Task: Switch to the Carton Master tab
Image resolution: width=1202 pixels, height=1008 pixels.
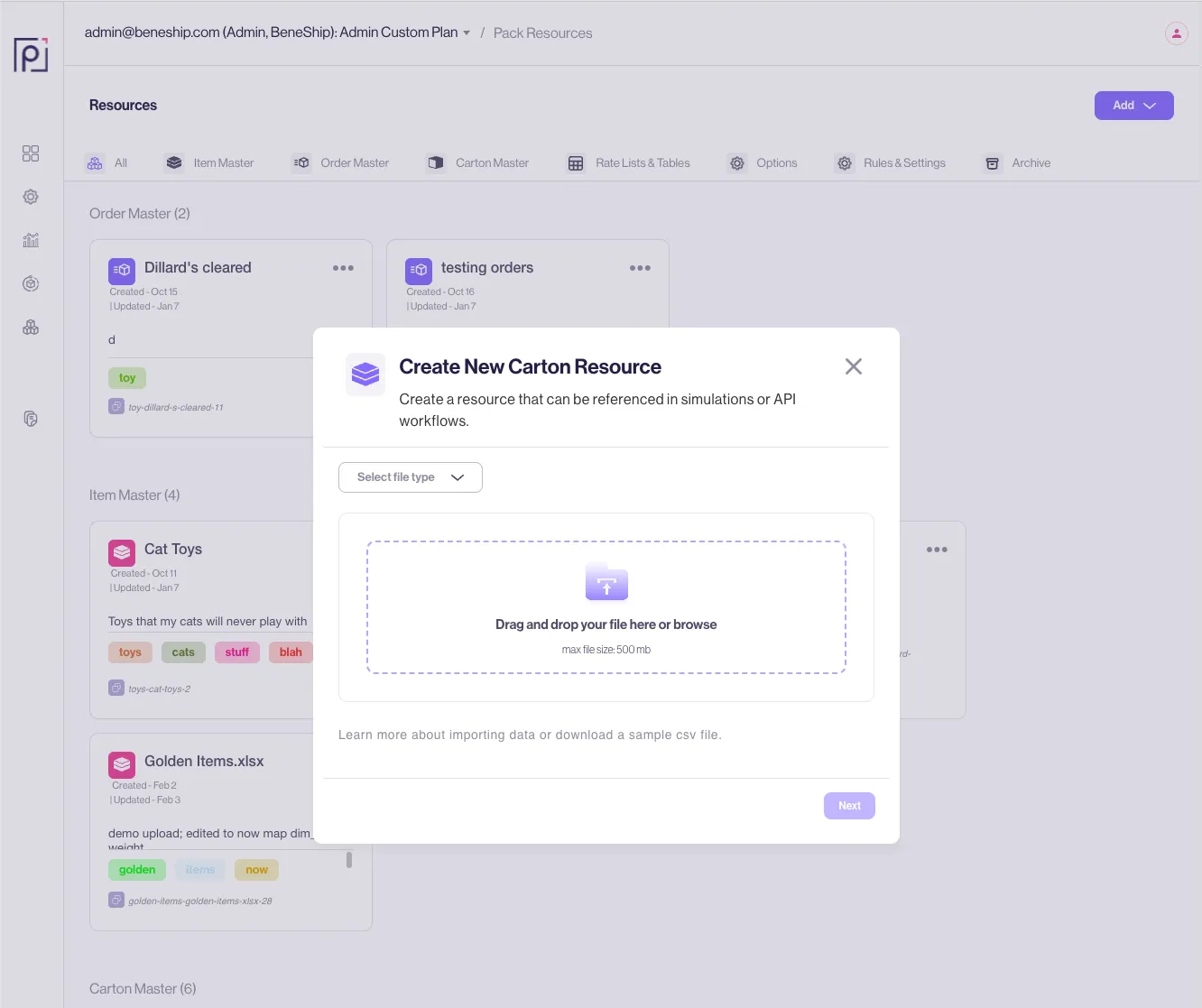Action: coord(478,163)
